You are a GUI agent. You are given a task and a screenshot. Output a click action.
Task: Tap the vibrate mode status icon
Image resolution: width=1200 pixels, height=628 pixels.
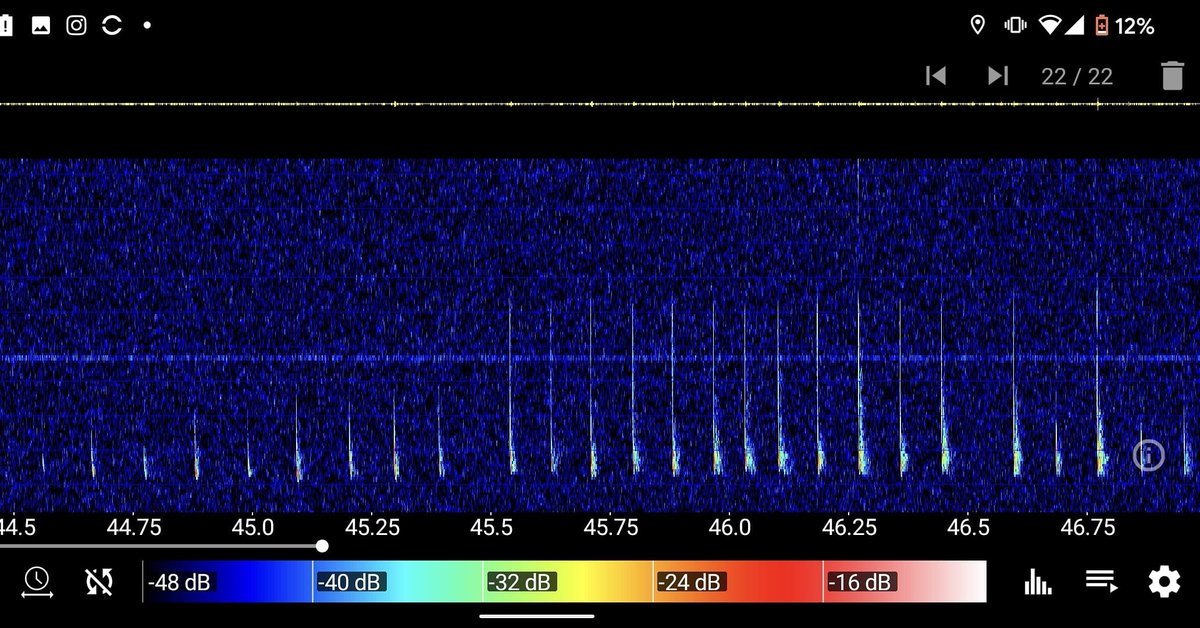pos(1014,26)
